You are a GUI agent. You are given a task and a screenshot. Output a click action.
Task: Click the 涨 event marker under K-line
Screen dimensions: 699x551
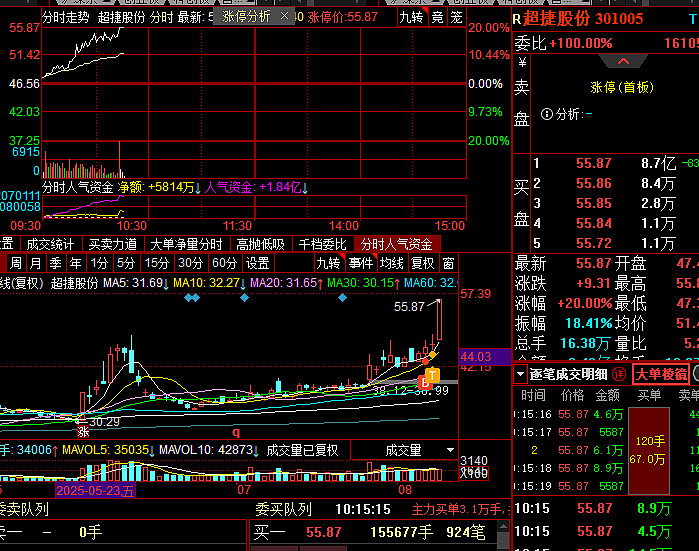[x=83, y=432]
